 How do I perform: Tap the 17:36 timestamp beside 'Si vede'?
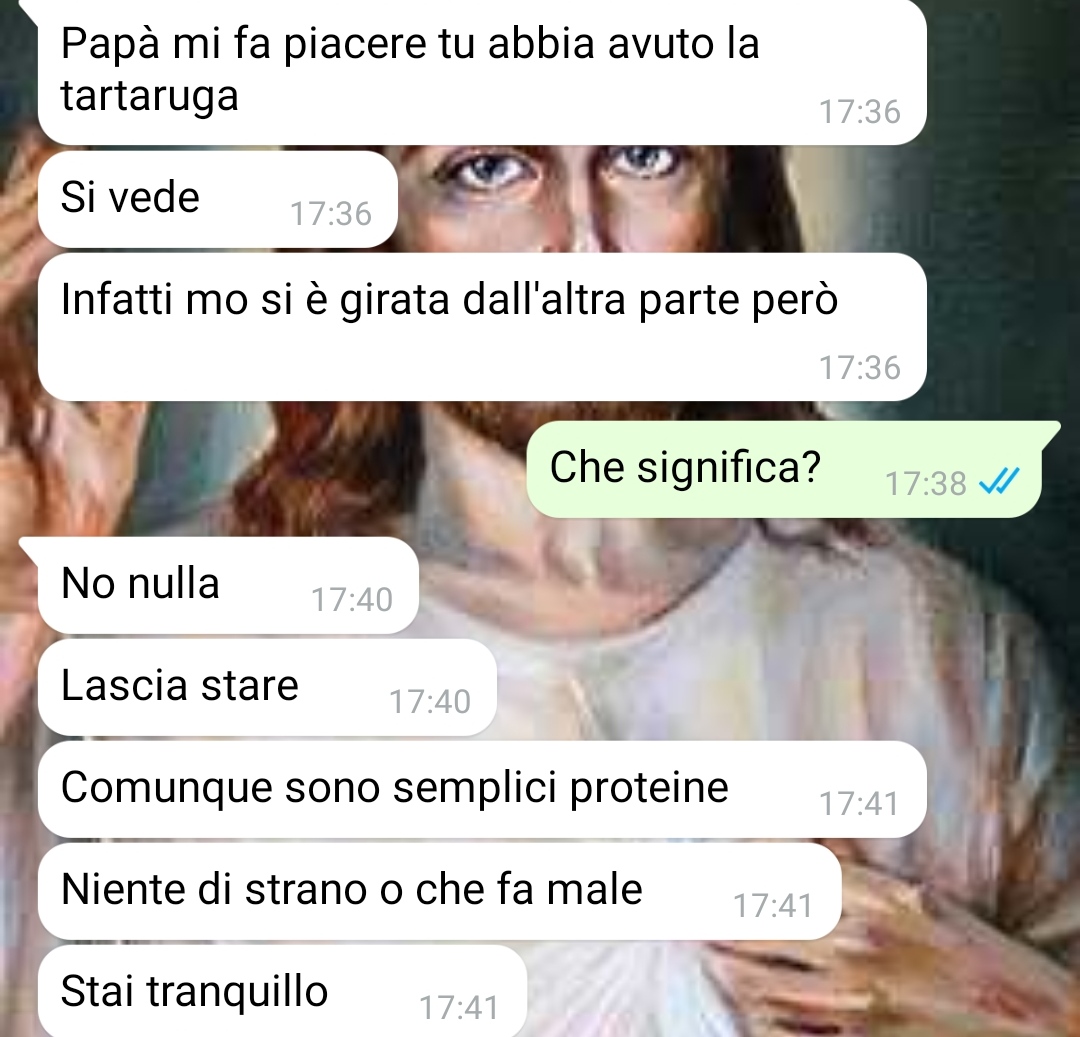[x=331, y=213]
